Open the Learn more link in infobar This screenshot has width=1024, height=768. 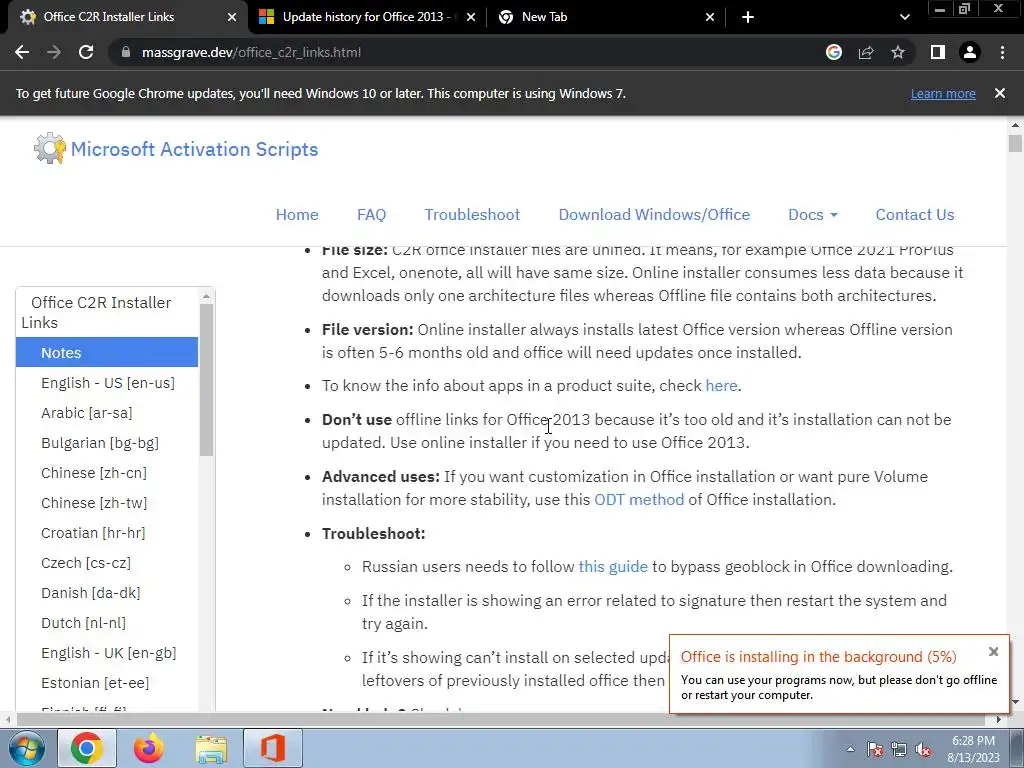coord(943,93)
